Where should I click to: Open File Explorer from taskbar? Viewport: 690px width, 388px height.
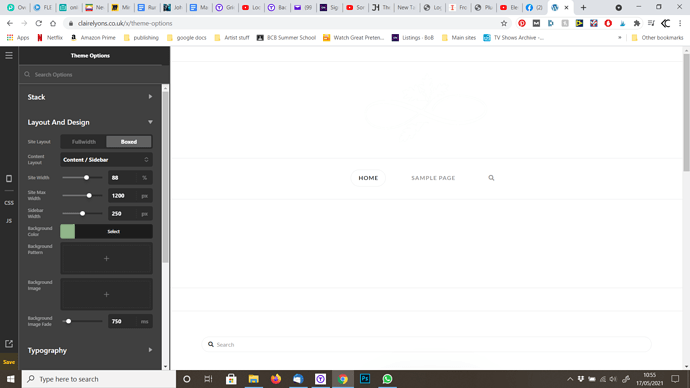tap(253, 379)
